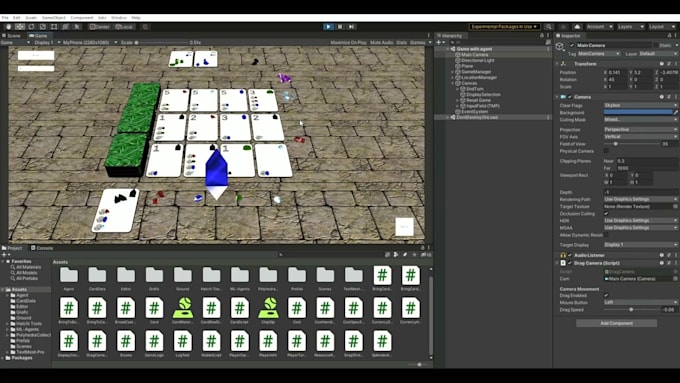The image size is (680, 383).
Task: Select the Move tool in toolbar
Action: [20, 26]
